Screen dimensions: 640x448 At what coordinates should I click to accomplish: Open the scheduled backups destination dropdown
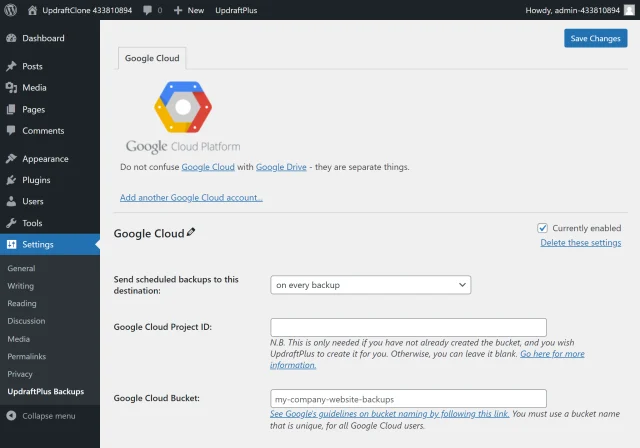370,285
